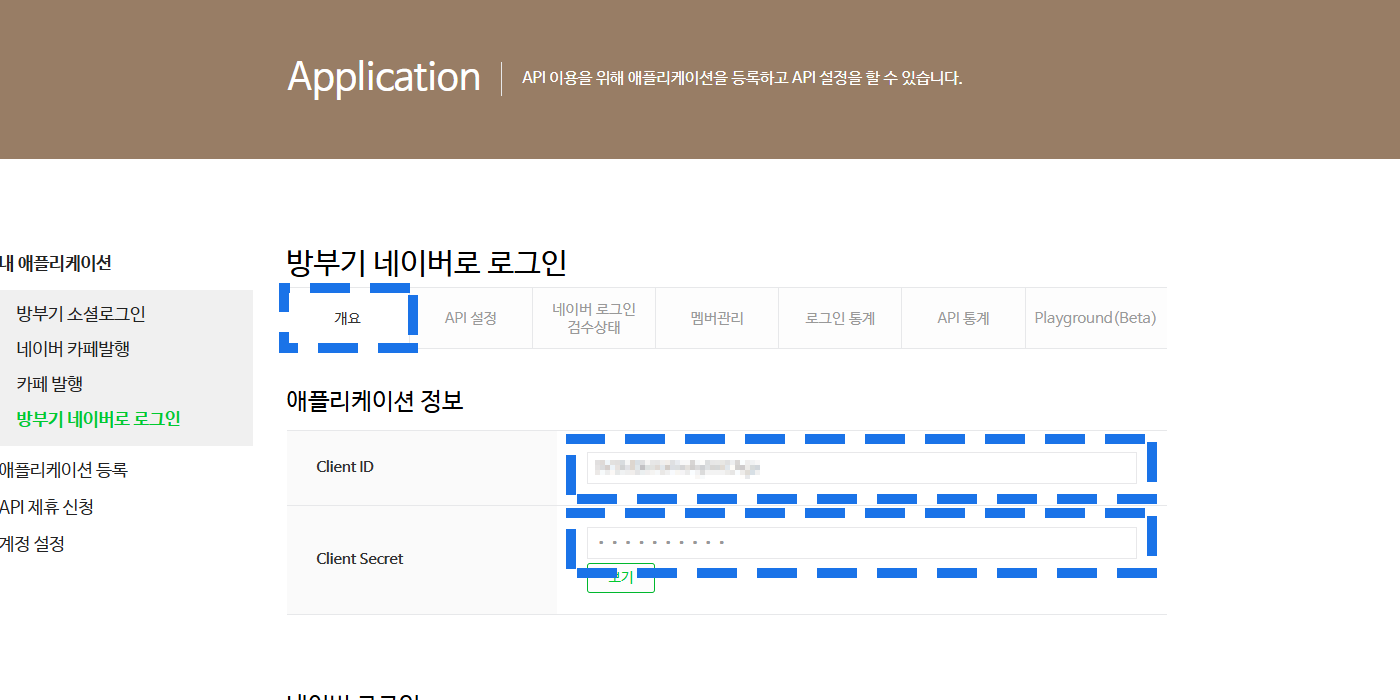Click the Client Secret row label

coord(360,559)
